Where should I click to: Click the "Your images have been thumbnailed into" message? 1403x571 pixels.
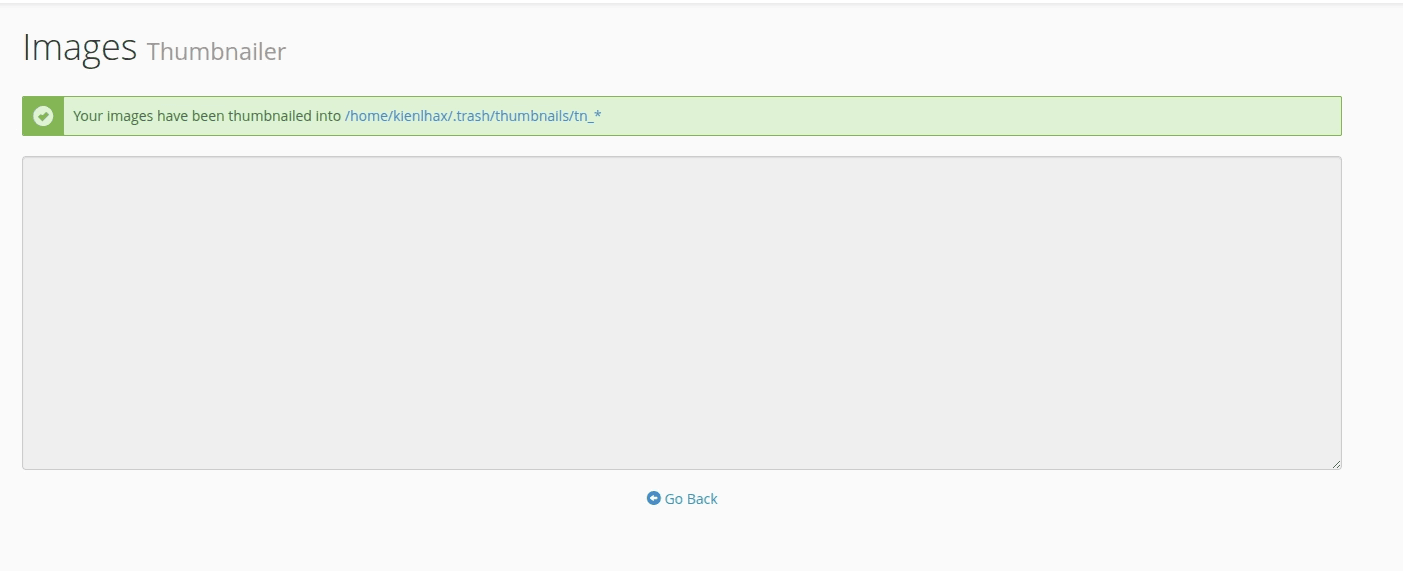207,116
